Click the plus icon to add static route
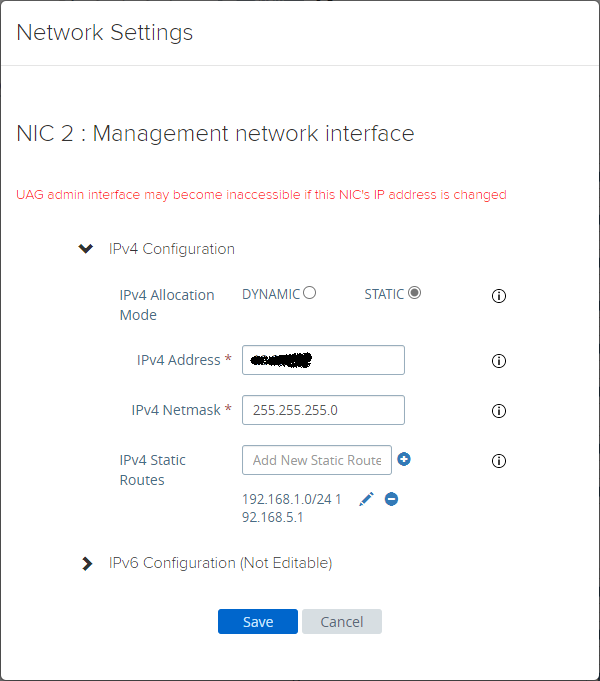 pyautogui.click(x=404, y=460)
